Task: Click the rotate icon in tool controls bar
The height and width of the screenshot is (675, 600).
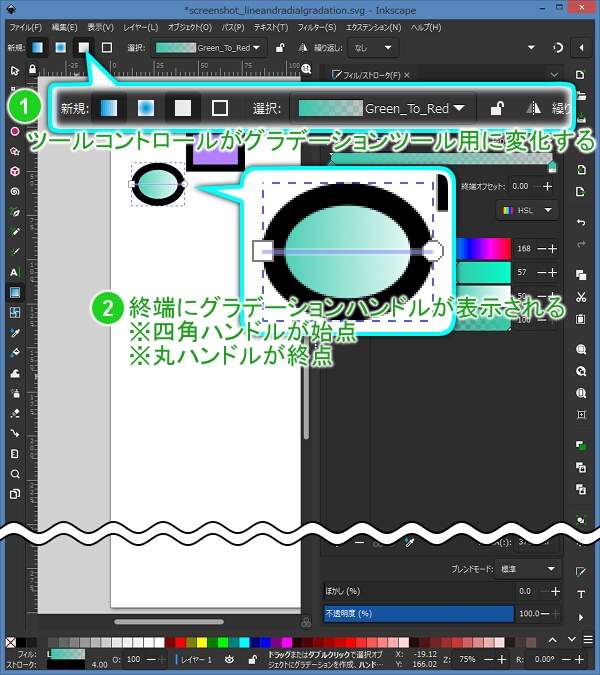Action: click(558, 47)
